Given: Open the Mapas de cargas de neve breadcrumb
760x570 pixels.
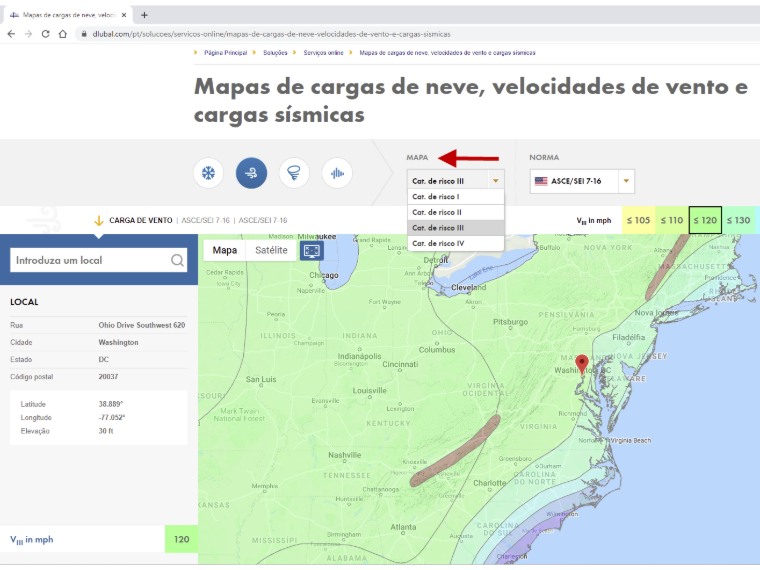Looking at the screenshot, I should pyautogui.click(x=447, y=53).
